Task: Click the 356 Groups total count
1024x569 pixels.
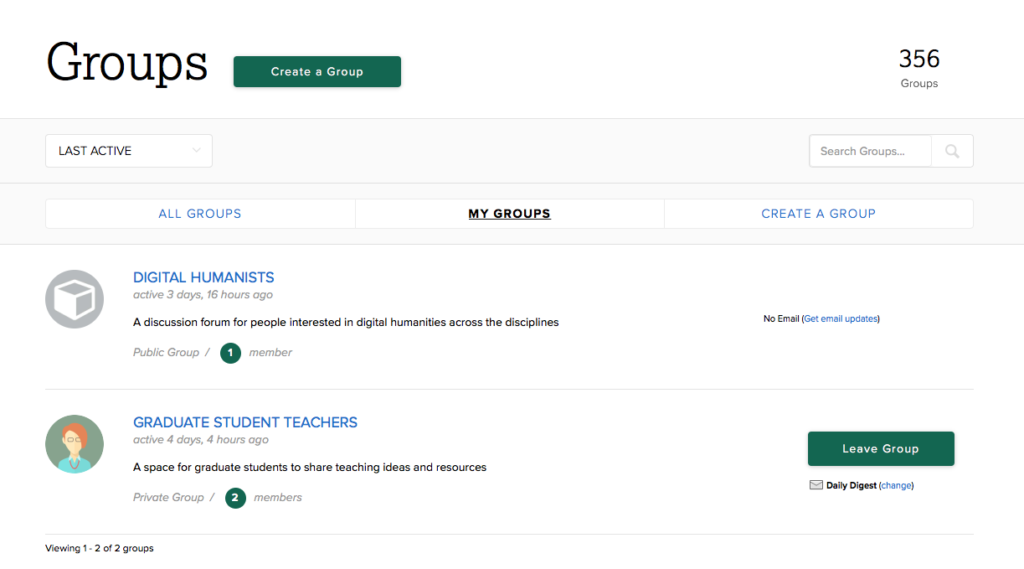Action: point(919,59)
